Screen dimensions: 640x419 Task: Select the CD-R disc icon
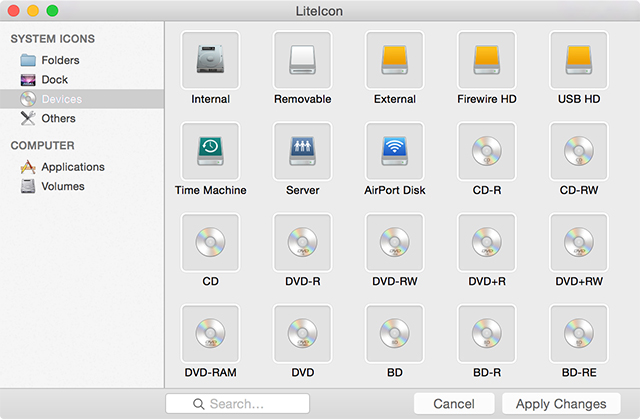[x=487, y=151]
